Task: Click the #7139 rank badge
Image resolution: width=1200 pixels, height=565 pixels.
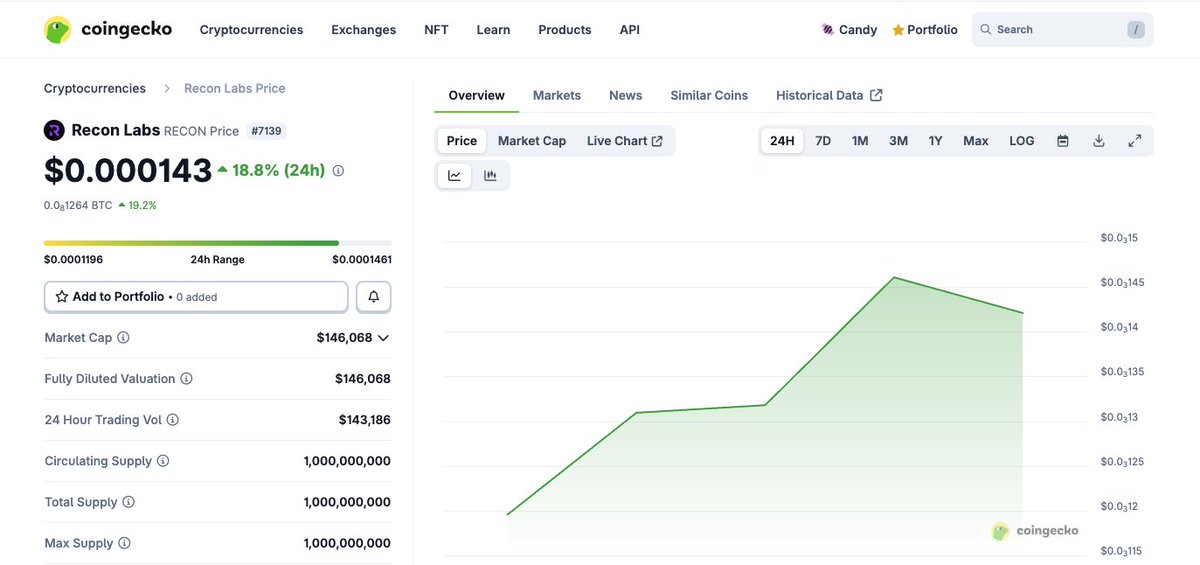Action: click(266, 130)
